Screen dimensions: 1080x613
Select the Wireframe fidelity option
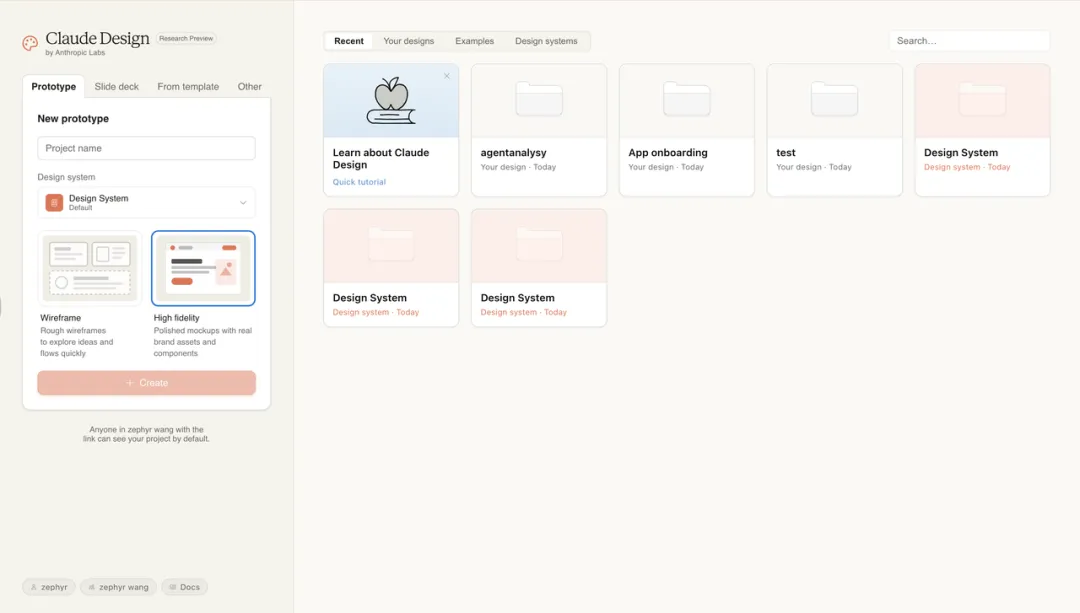click(x=91, y=268)
